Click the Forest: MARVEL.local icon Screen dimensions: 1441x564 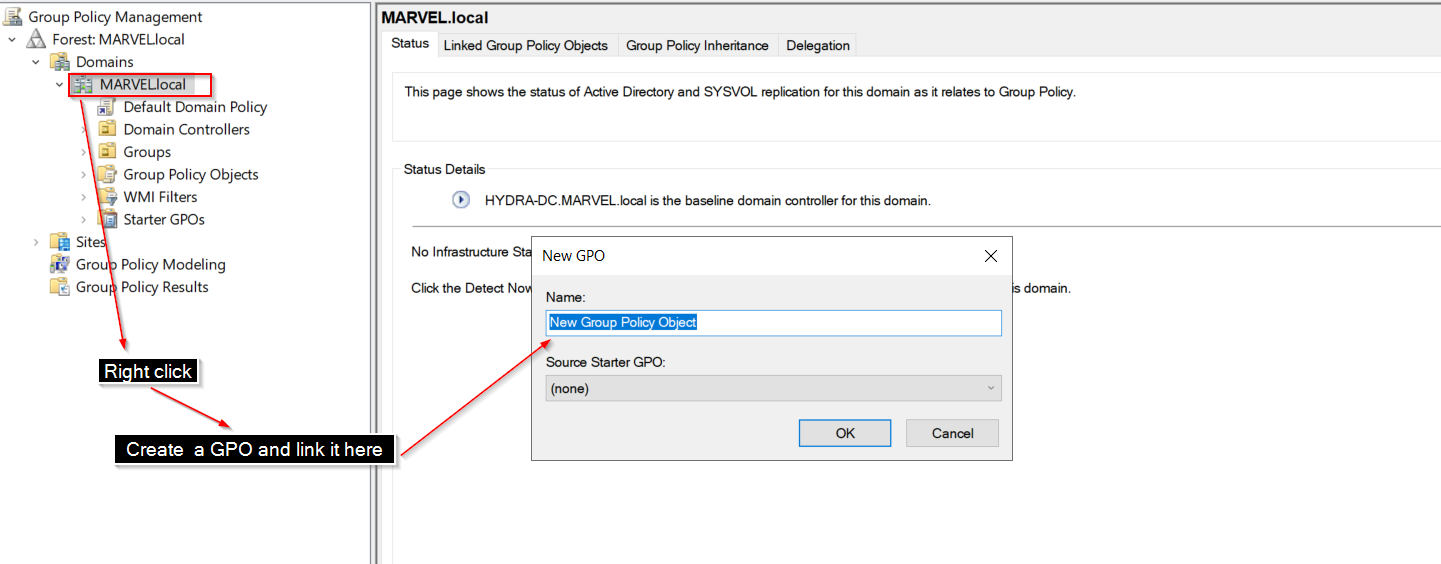pyautogui.click(x=36, y=39)
